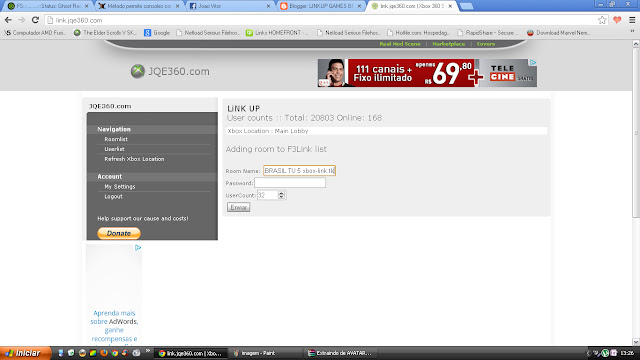Submit the form with Enviar button
This screenshot has height=360, width=640.
238,207
